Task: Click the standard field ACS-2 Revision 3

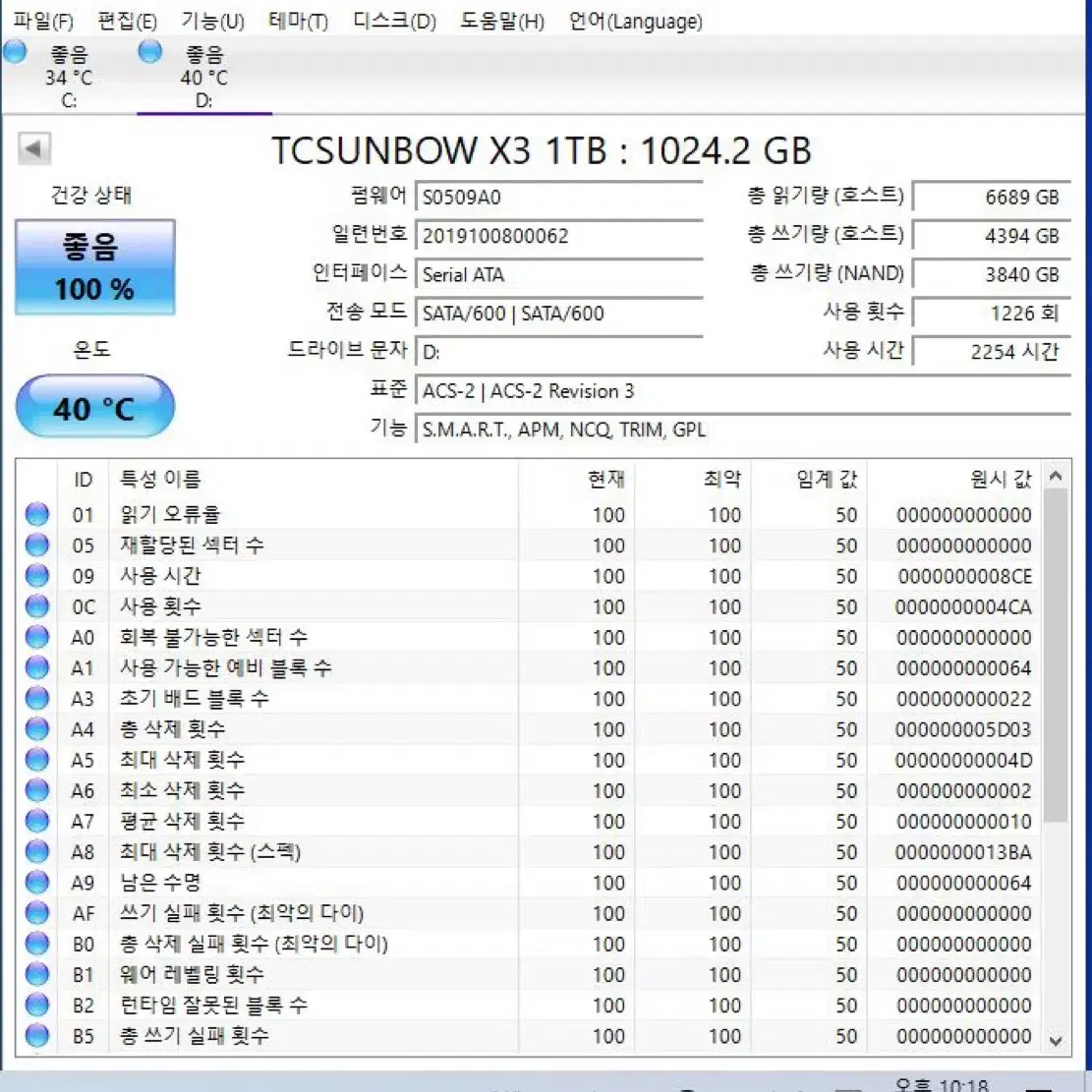Action: (x=743, y=391)
